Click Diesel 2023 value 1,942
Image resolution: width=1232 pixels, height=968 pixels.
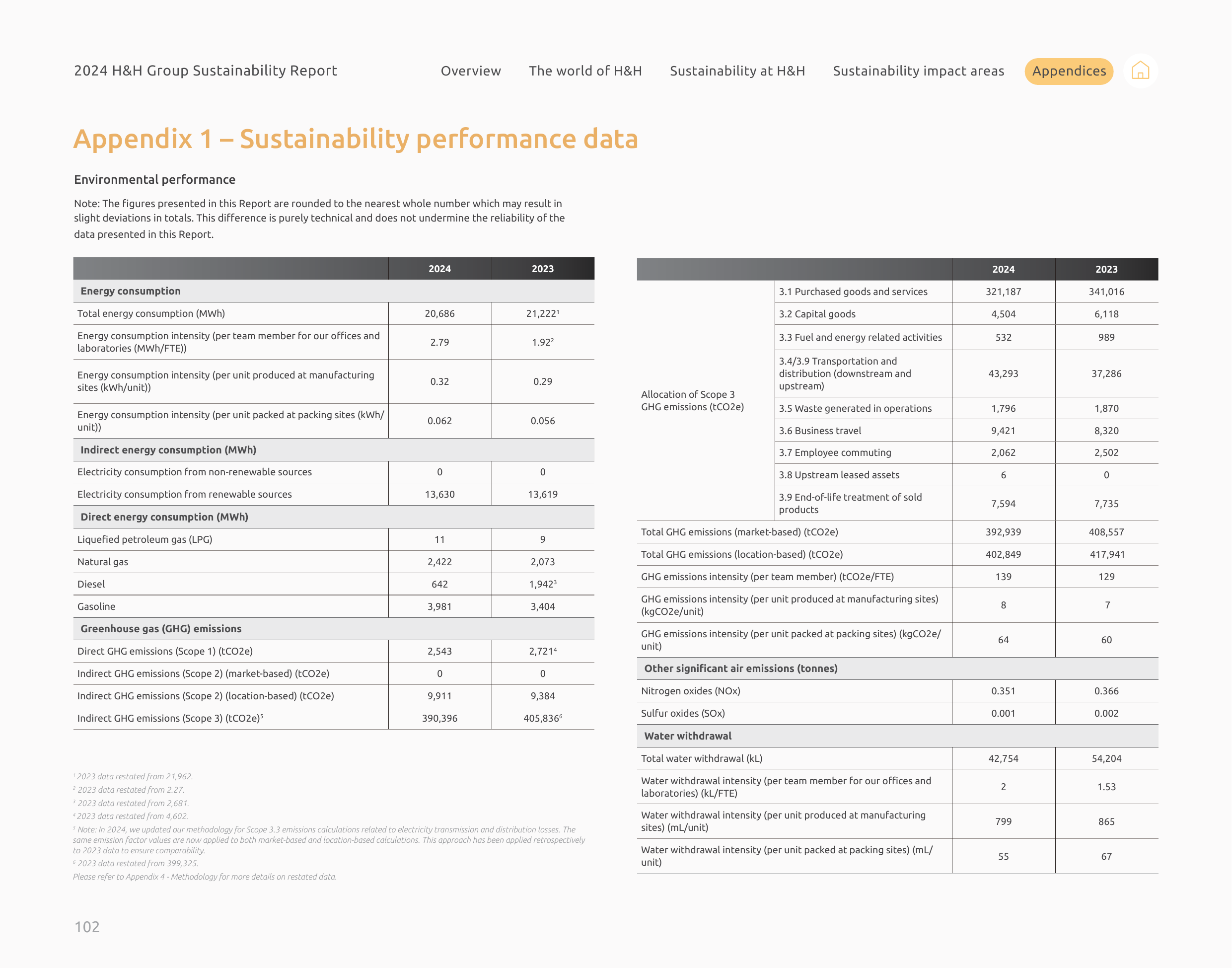tap(542, 584)
